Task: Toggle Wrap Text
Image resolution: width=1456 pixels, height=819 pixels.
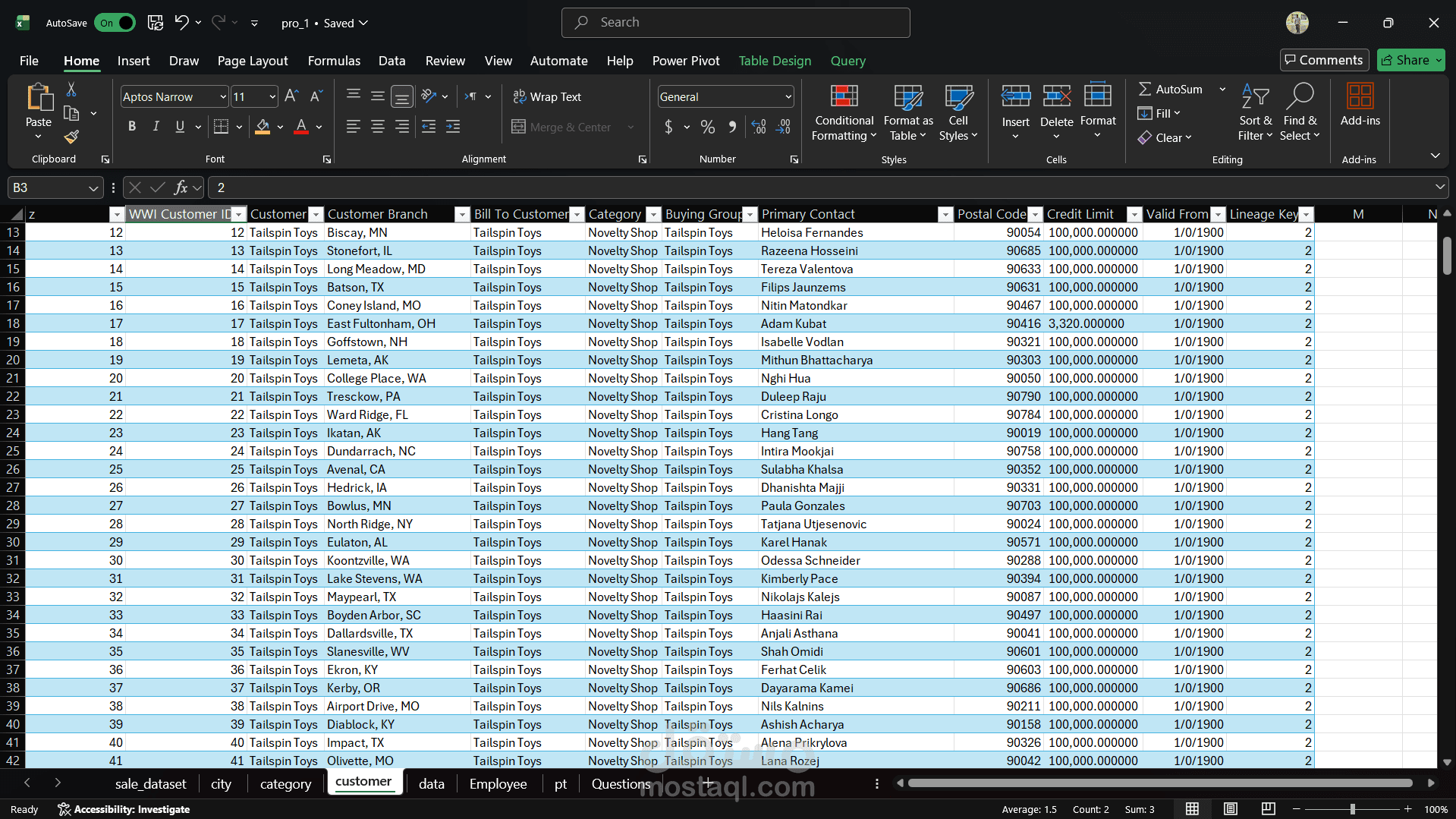Action: tap(547, 96)
